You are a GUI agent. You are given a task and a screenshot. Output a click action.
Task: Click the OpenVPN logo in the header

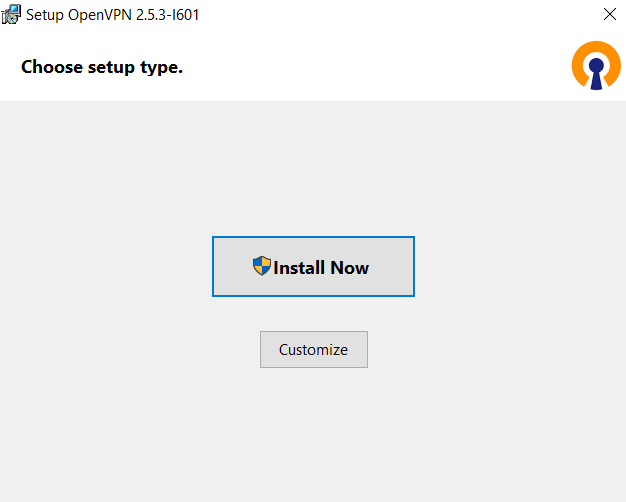click(x=596, y=68)
